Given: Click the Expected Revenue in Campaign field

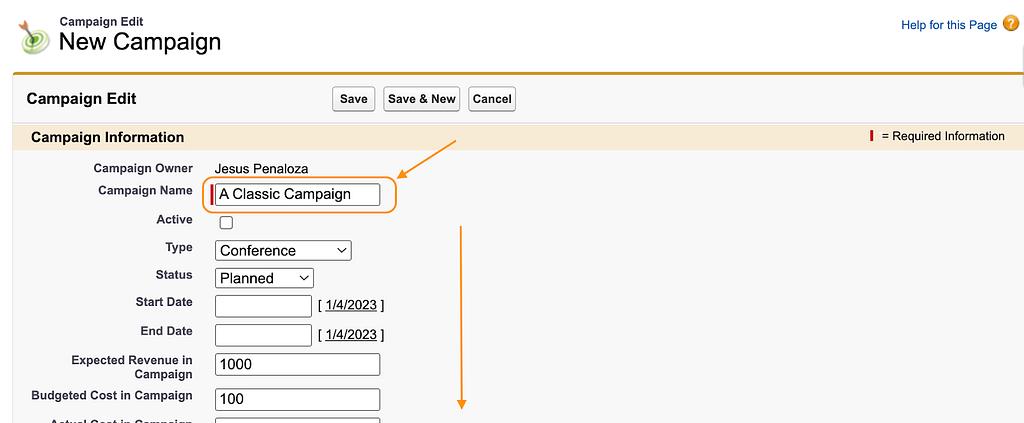Looking at the screenshot, I should (298, 365).
